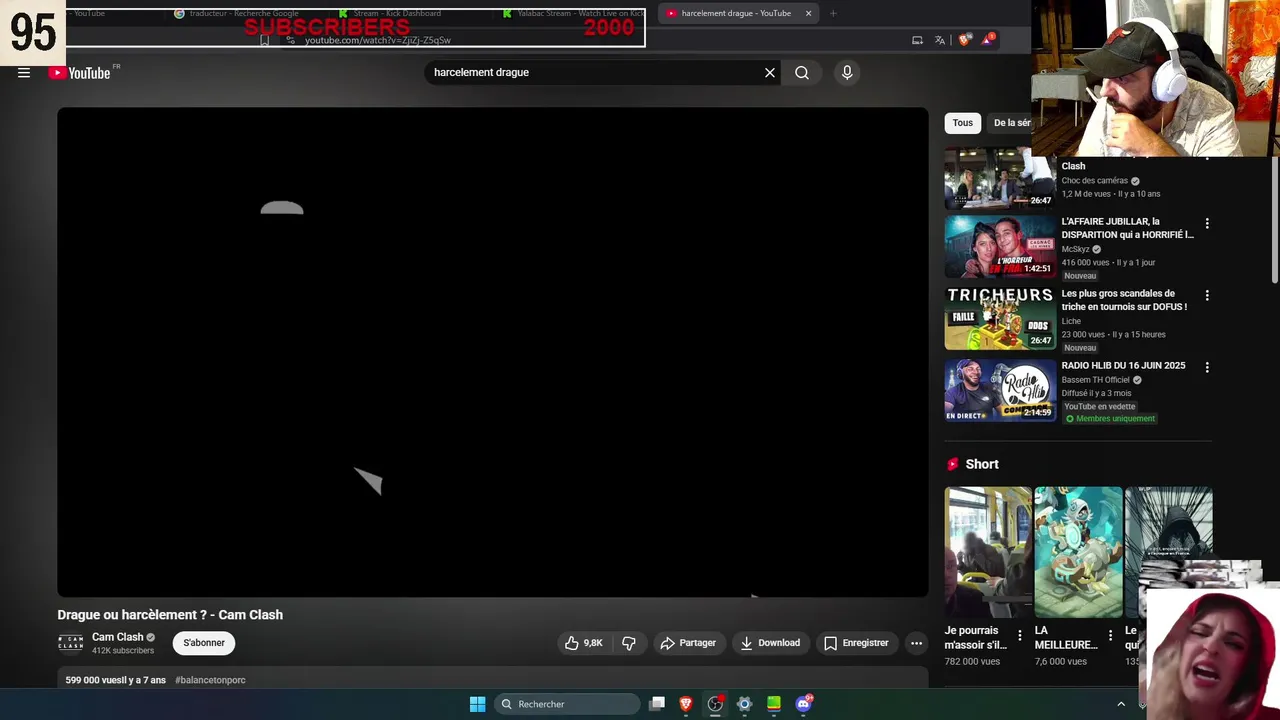The image size is (1280, 720).
Task: Open the green app icon in taskbar
Action: [x=773, y=704]
